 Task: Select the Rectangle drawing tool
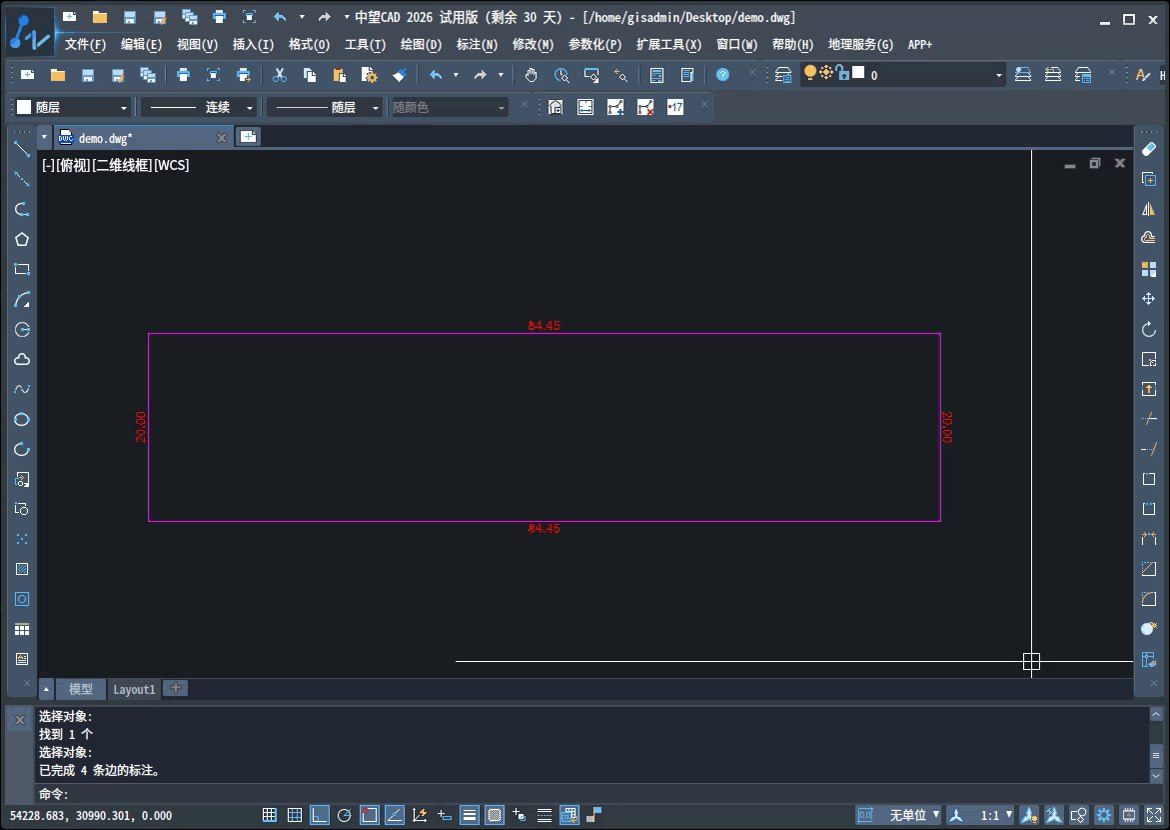tap(22, 269)
